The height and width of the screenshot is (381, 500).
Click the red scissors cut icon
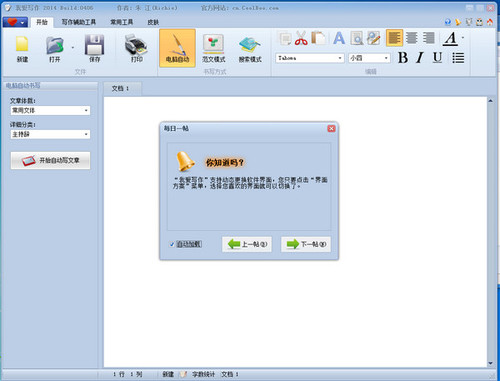point(301,38)
